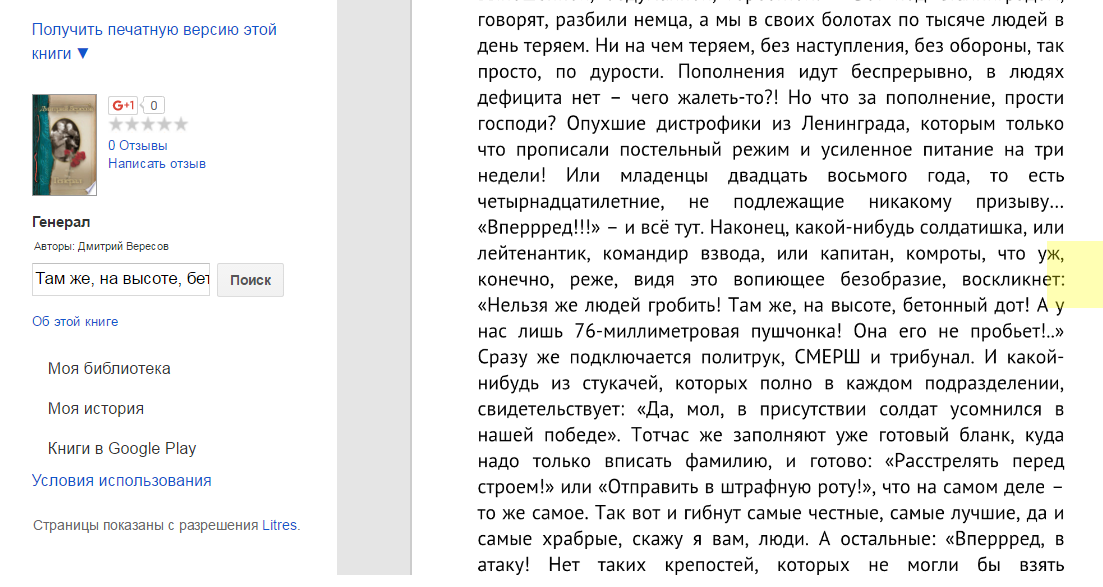Open 'Книги в Google Play'
The width and height of the screenshot is (1103, 587).
pos(122,449)
